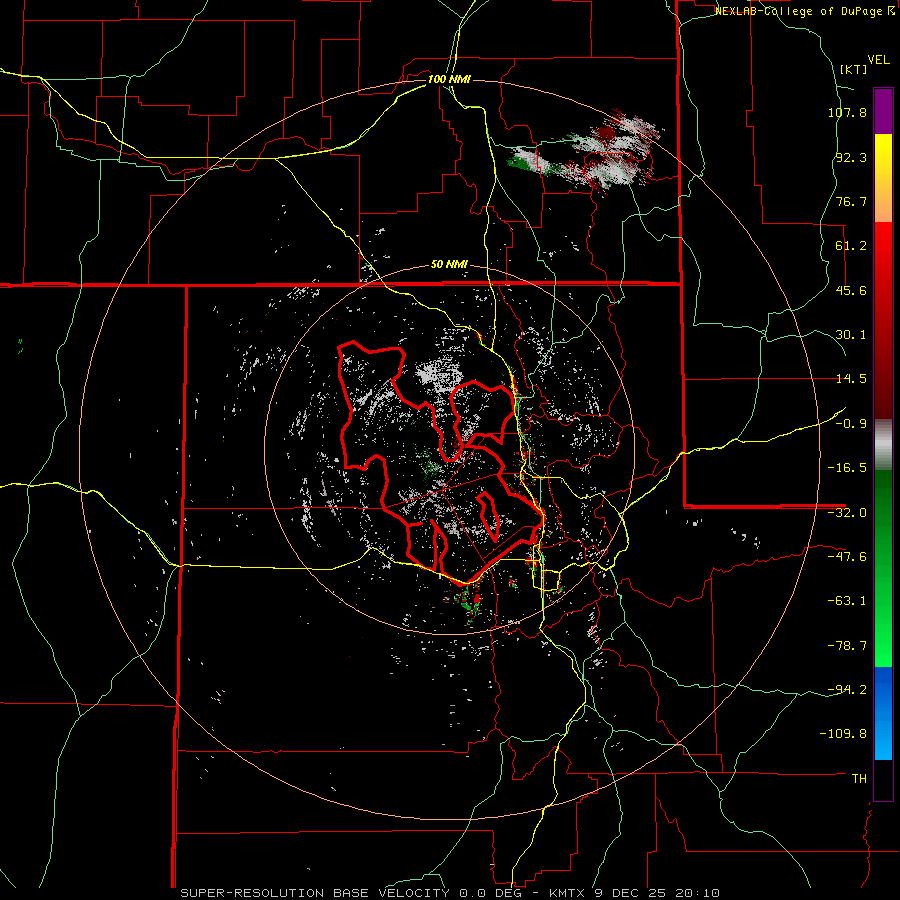Select the 107.8 scale value
The image size is (900, 900).
tap(847, 112)
